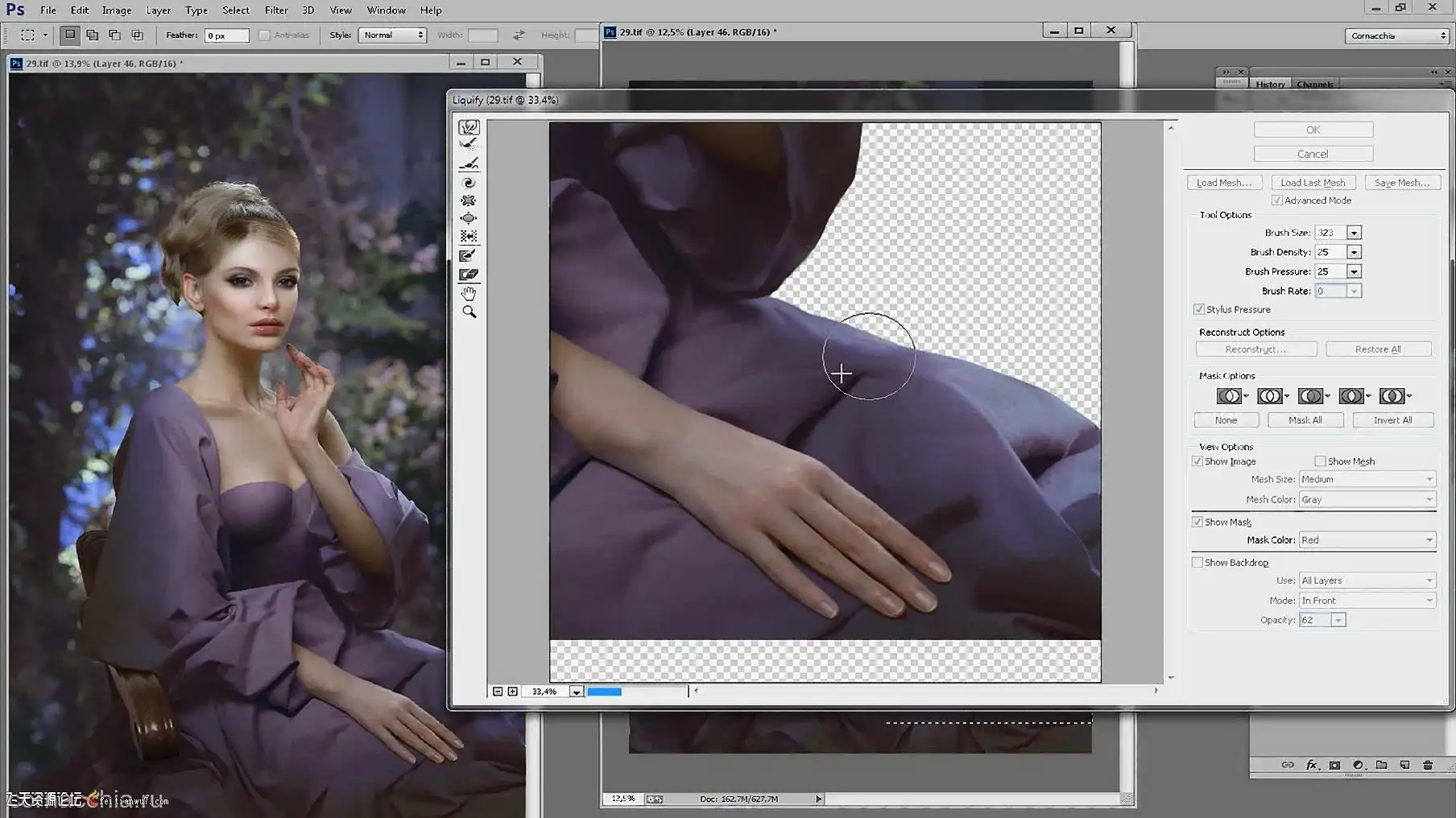
Task: Select the Bloat tool
Action: click(x=469, y=218)
